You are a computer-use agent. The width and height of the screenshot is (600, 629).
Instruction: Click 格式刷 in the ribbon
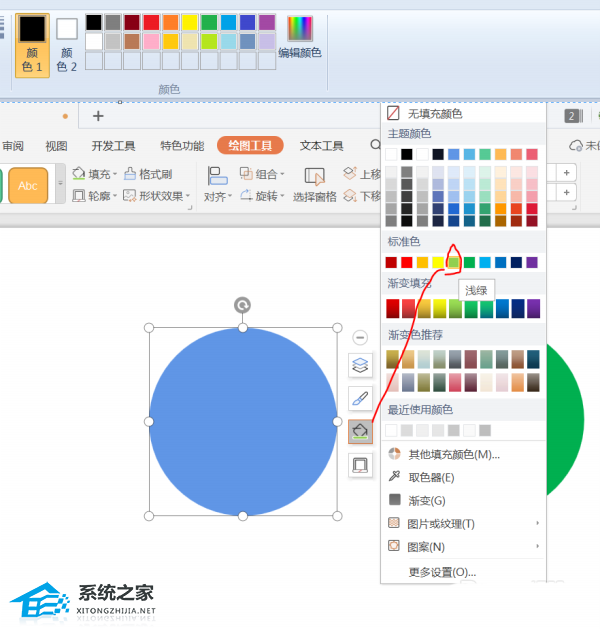148,174
